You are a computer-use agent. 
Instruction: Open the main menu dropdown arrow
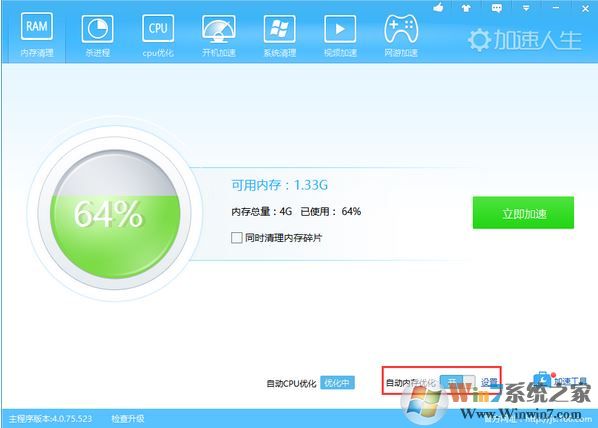tap(526, 8)
